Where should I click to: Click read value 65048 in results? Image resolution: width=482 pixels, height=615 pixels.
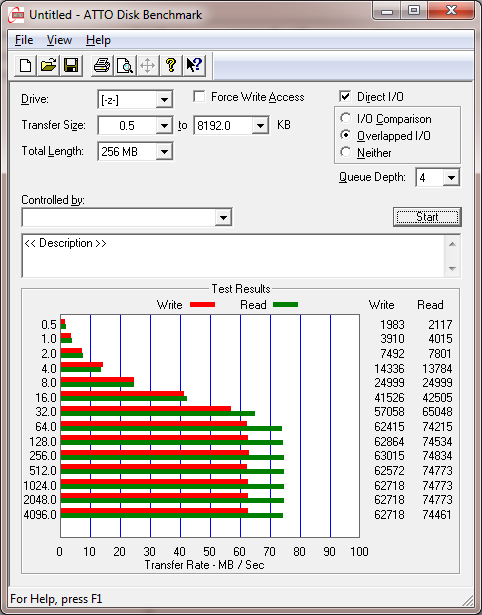coord(437,412)
